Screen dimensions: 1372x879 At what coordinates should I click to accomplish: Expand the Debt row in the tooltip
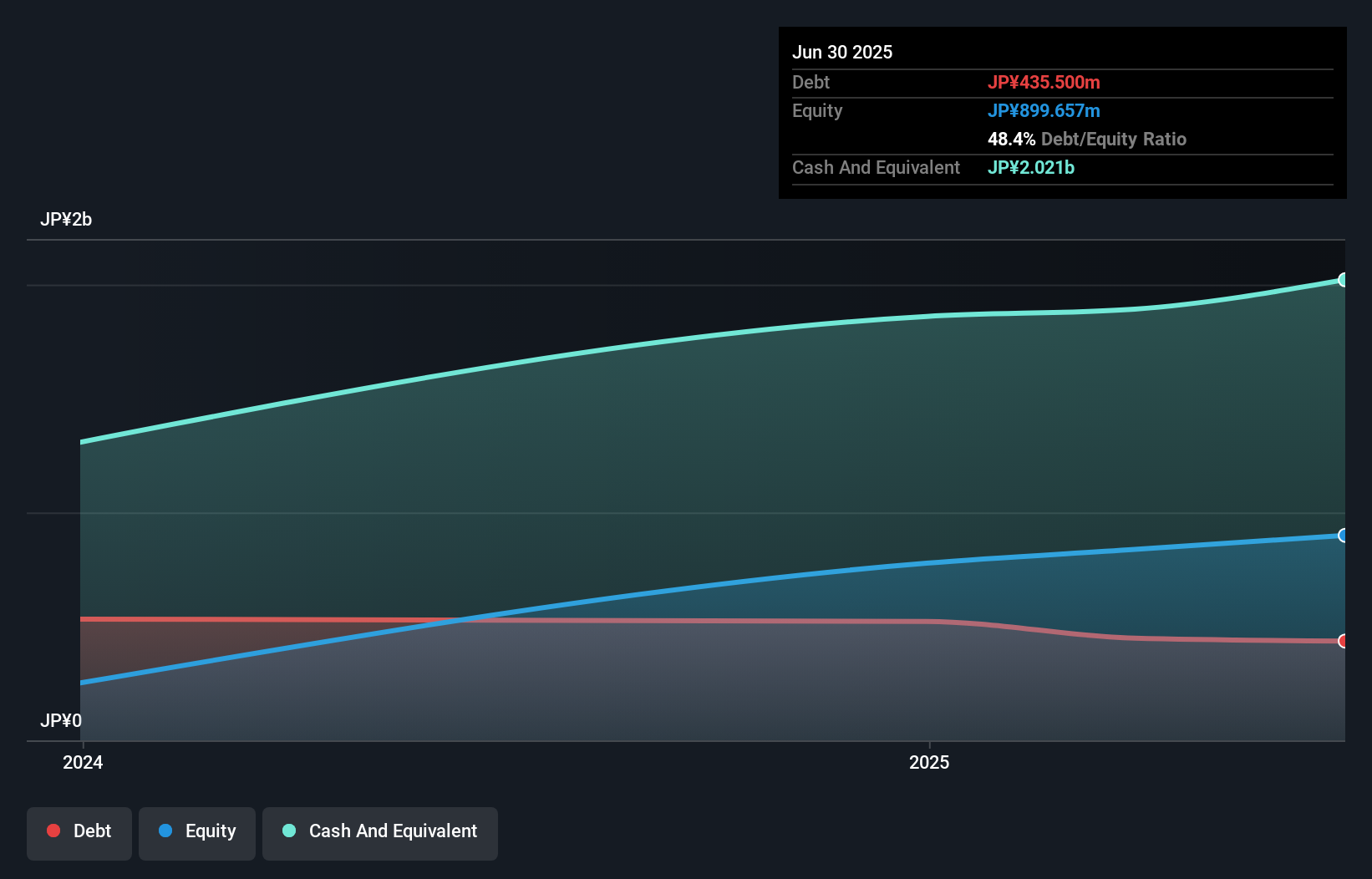tap(810, 82)
